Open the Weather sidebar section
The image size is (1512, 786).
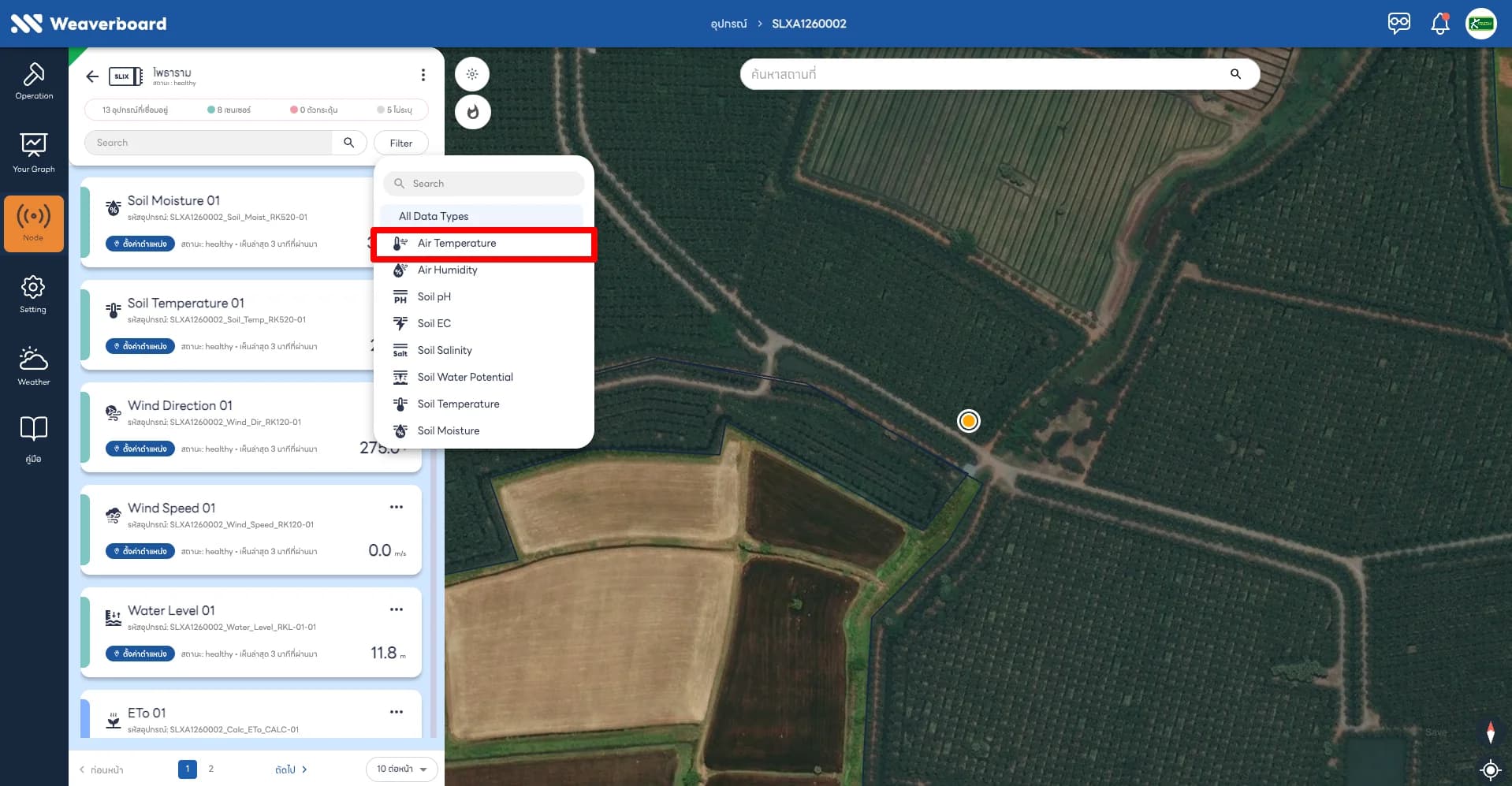[34, 366]
